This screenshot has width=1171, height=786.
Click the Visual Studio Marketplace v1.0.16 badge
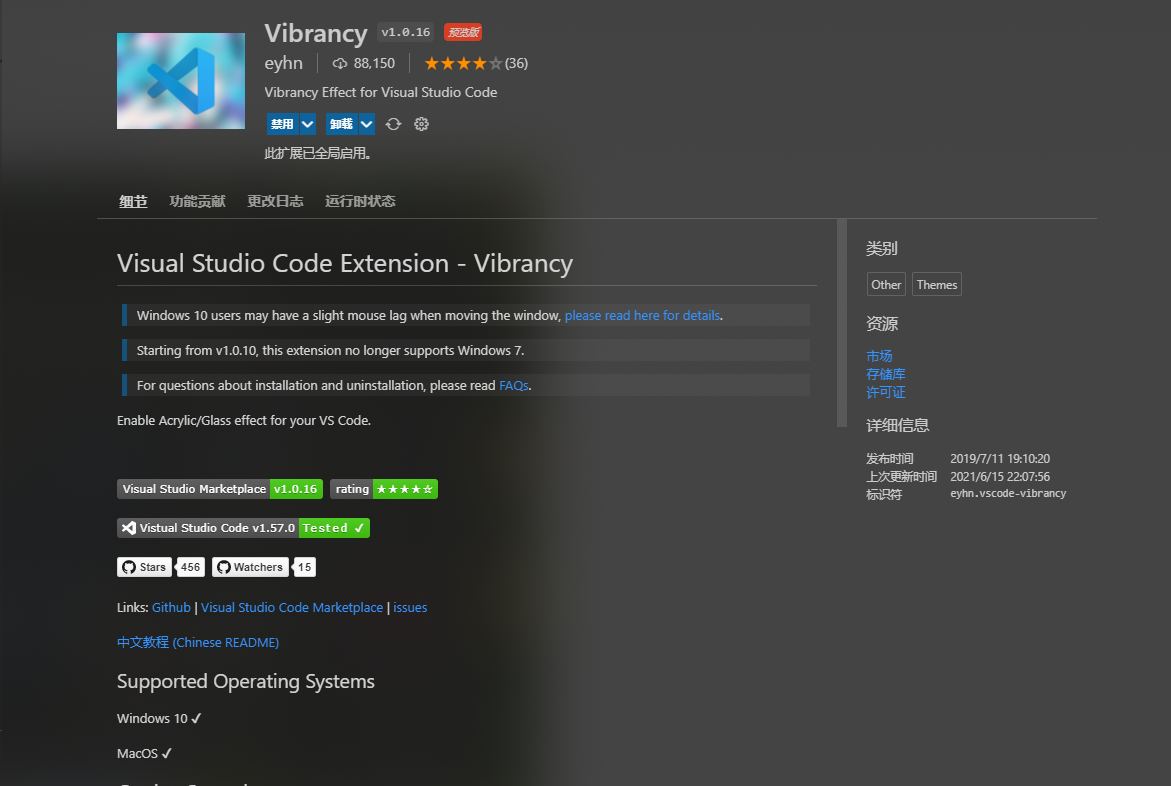pos(220,489)
